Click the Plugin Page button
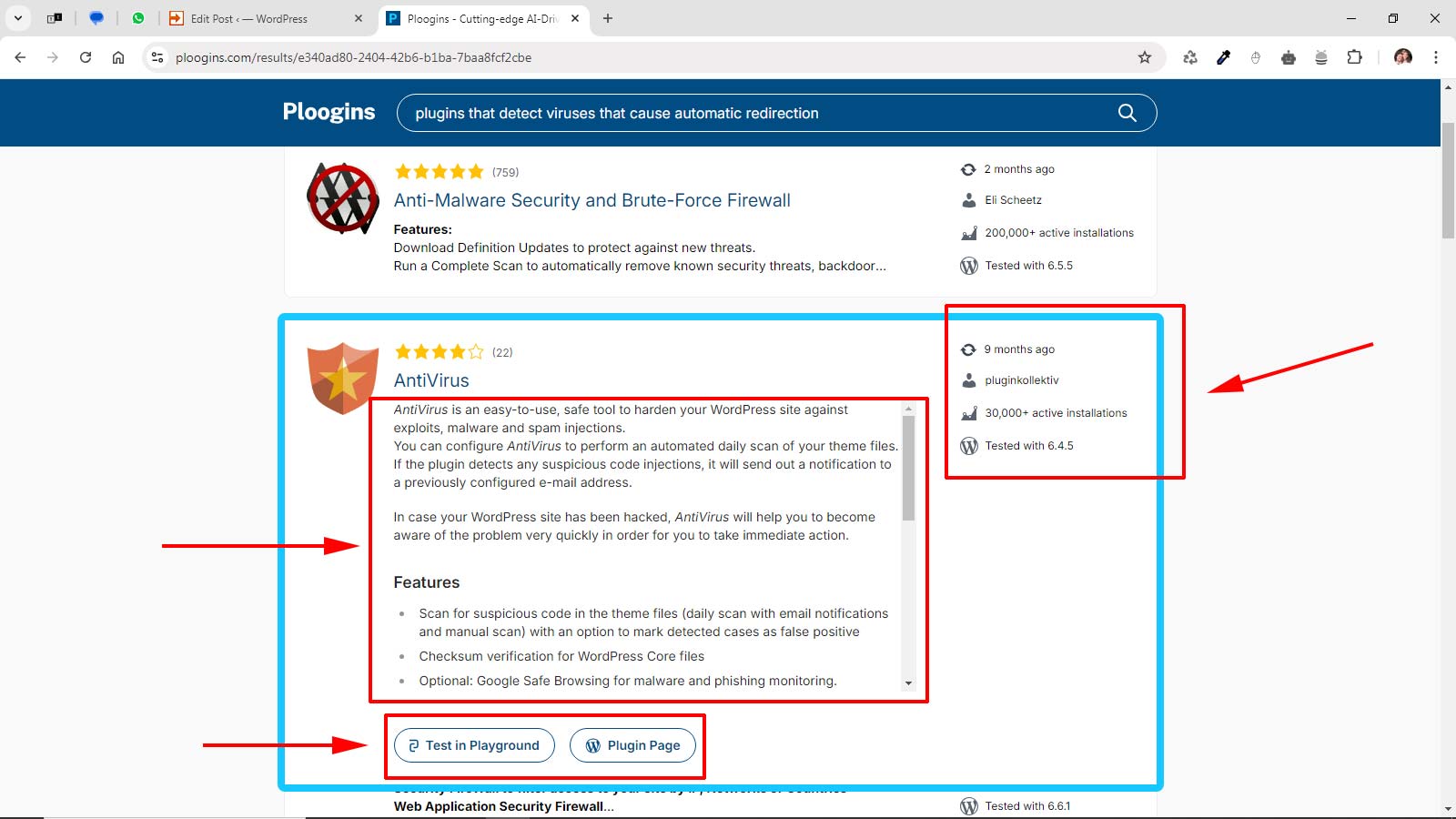The height and width of the screenshot is (819, 1456). [633, 745]
